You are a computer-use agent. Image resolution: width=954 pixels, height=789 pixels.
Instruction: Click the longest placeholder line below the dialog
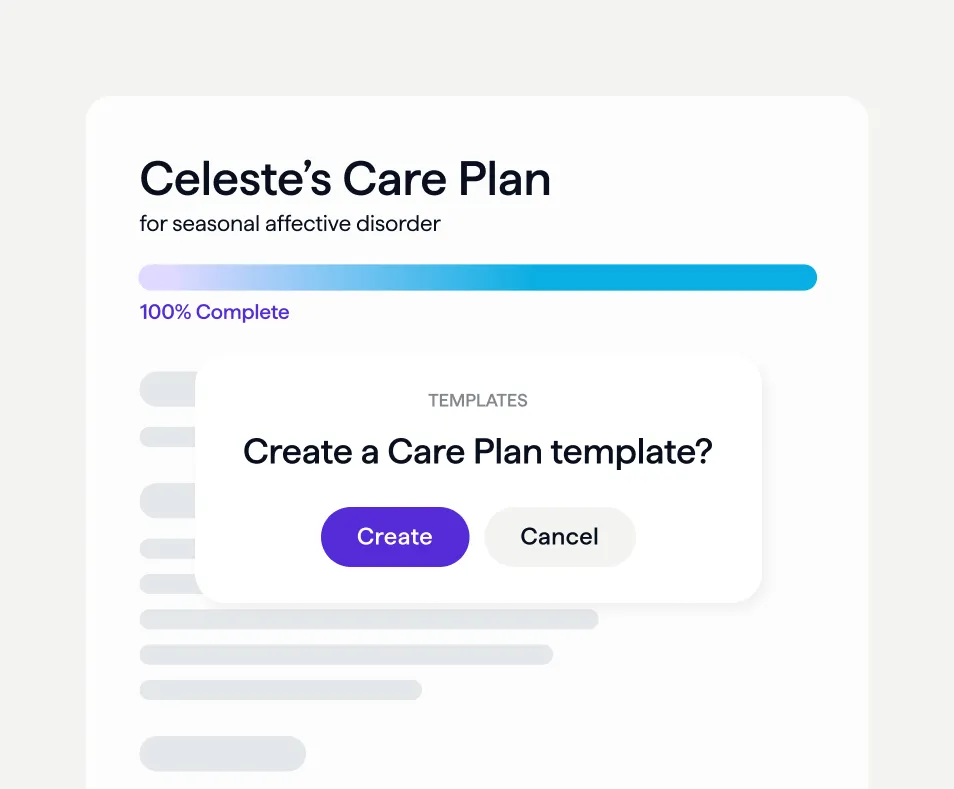pos(368,619)
